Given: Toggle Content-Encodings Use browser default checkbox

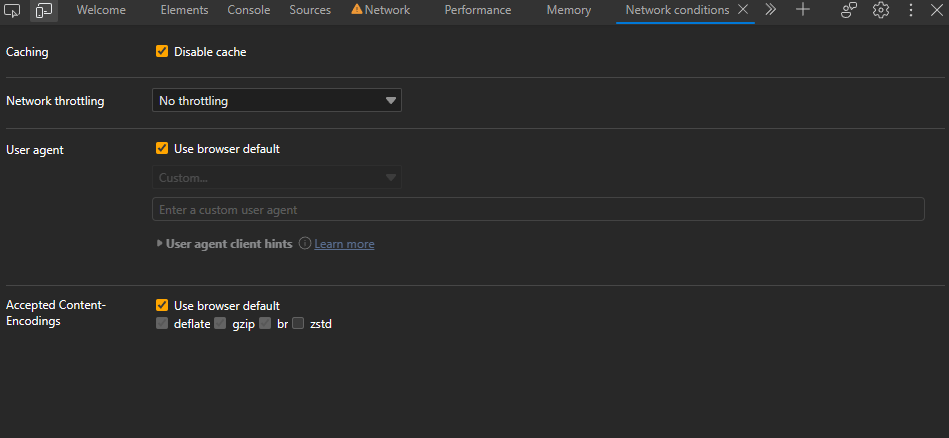Looking at the screenshot, I should 162,305.
